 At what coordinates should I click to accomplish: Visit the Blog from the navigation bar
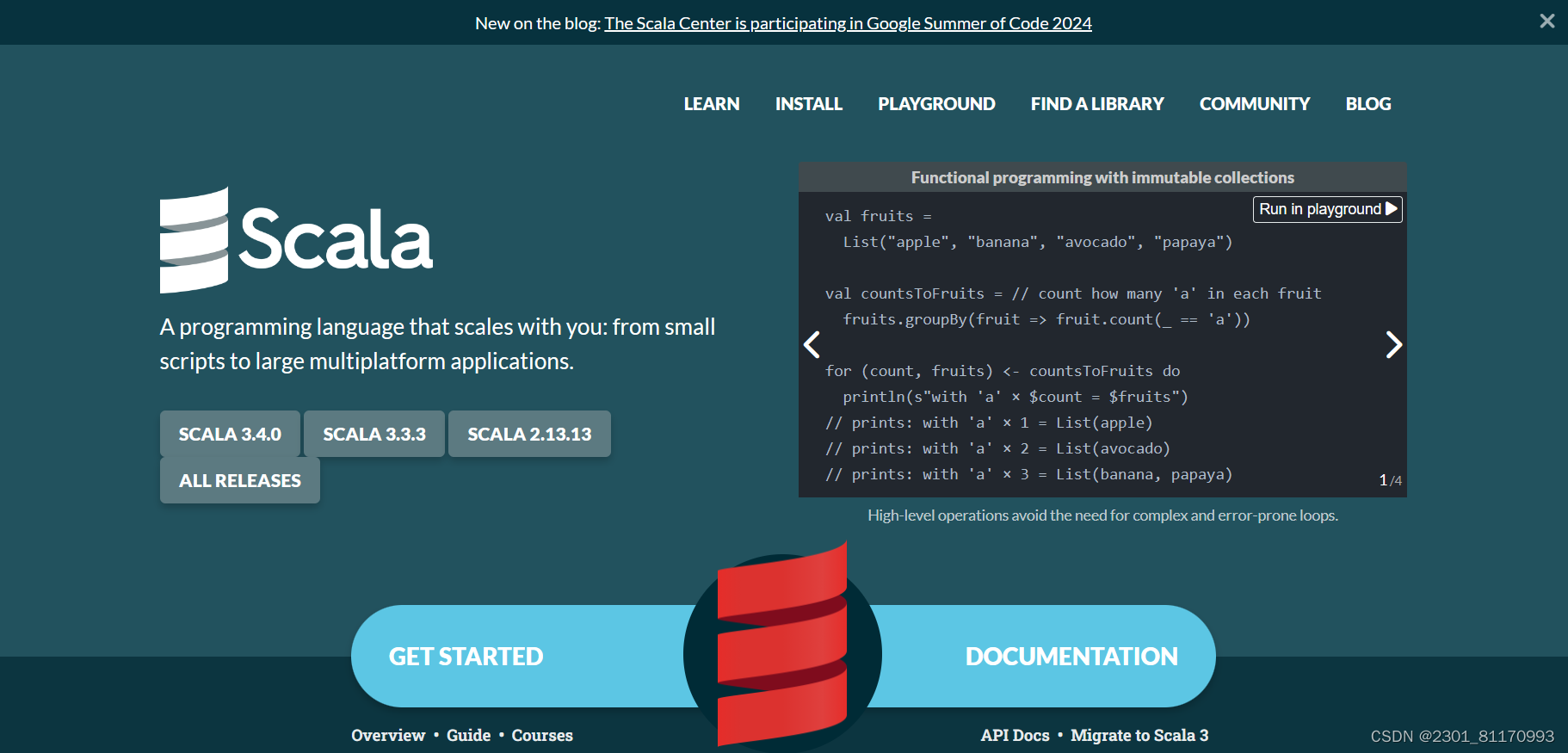pos(1368,104)
